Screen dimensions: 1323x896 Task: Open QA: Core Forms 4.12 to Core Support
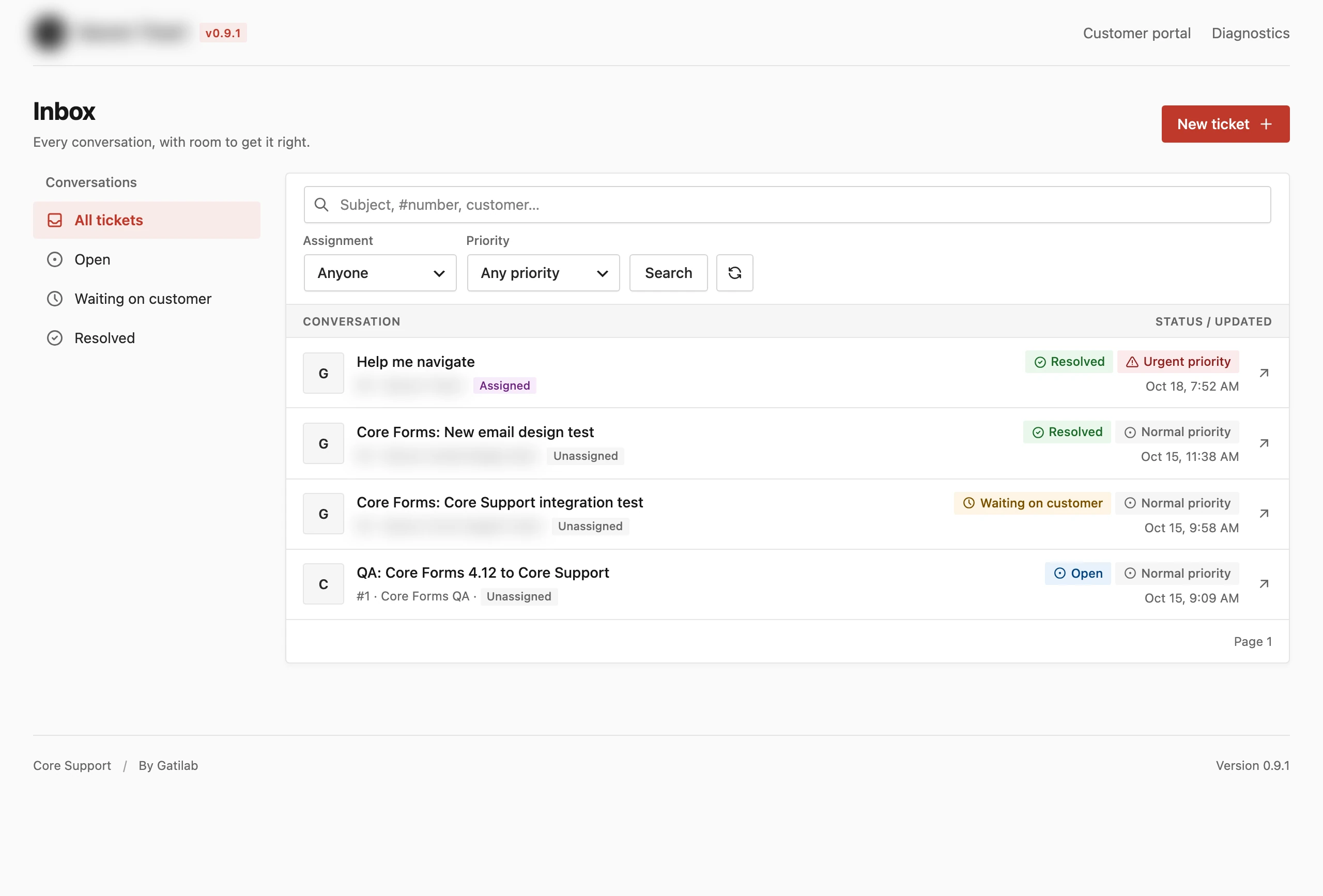pos(483,573)
